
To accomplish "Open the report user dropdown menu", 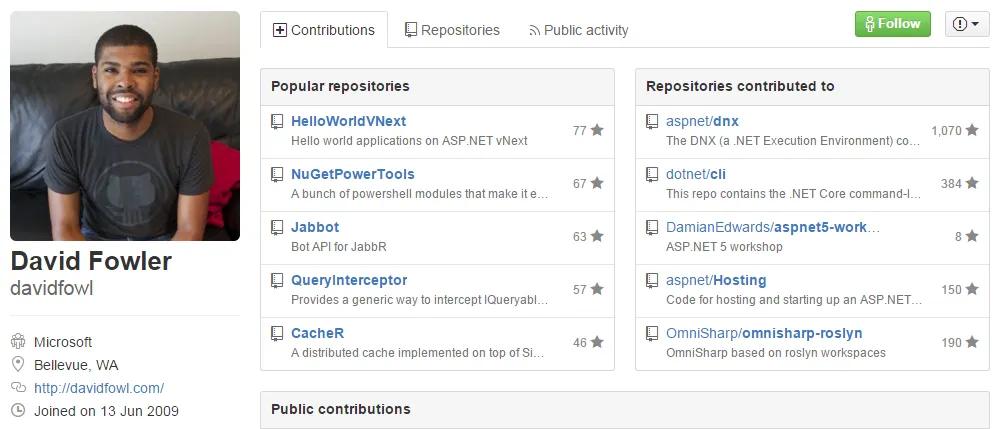I will [966, 24].
